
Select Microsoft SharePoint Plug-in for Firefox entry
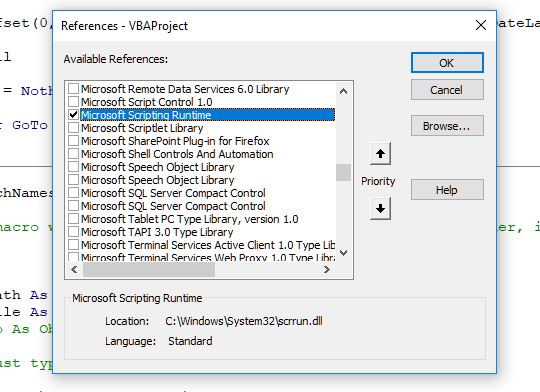(175, 141)
